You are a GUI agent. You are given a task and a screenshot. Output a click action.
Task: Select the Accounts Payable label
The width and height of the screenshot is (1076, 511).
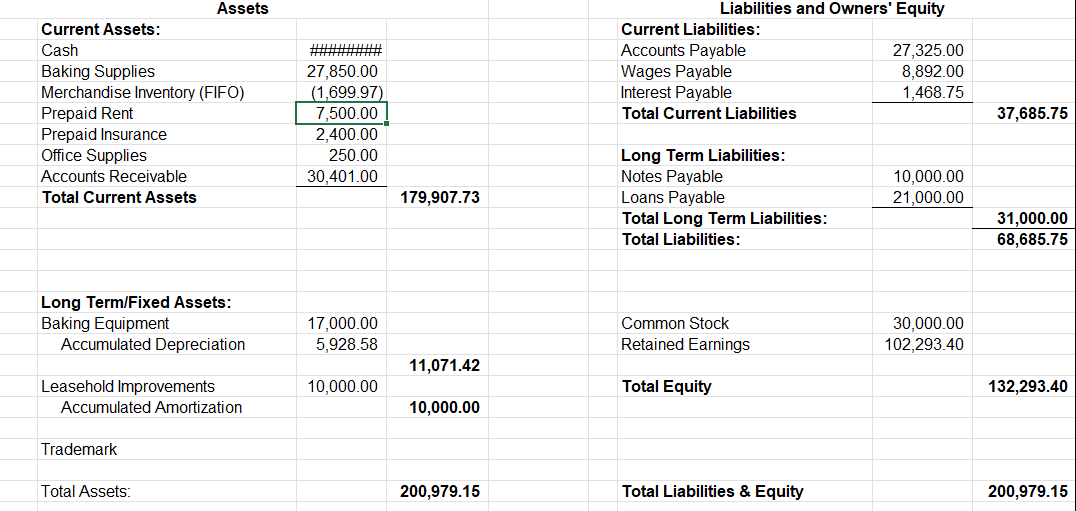683,51
